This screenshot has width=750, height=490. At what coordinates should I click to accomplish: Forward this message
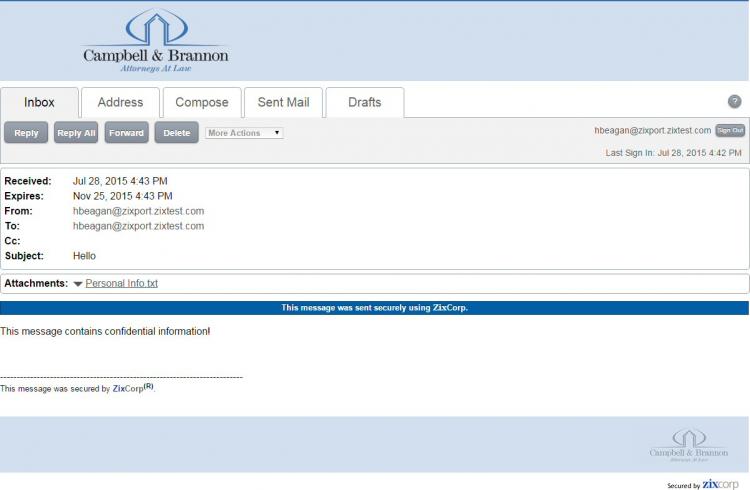pos(126,133)
